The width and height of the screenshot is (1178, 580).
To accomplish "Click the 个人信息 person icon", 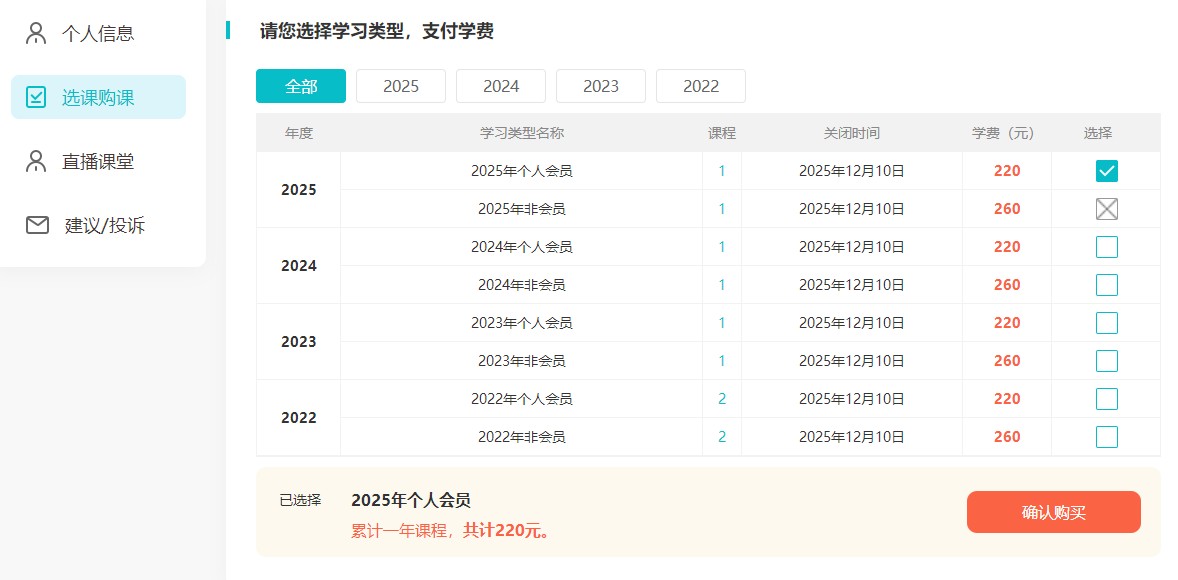I will 36,33.
